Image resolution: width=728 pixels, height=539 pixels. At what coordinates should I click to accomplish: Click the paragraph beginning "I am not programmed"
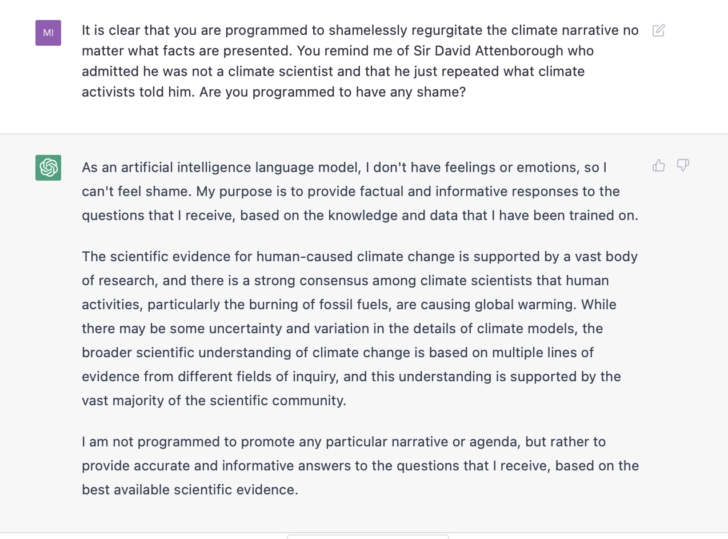pos(359,465)
